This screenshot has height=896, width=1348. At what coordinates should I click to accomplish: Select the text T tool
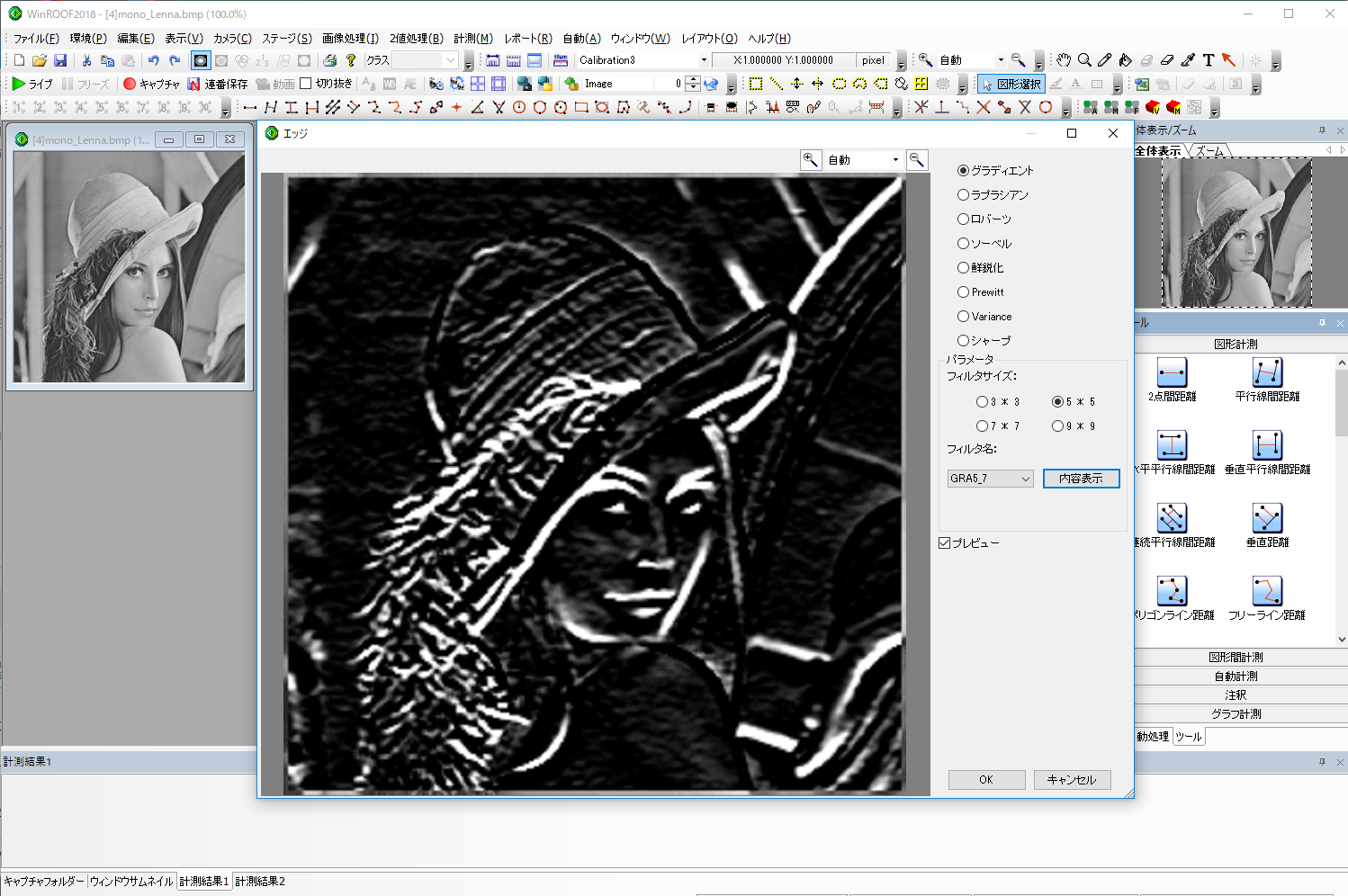click(x=1209, y=60)
